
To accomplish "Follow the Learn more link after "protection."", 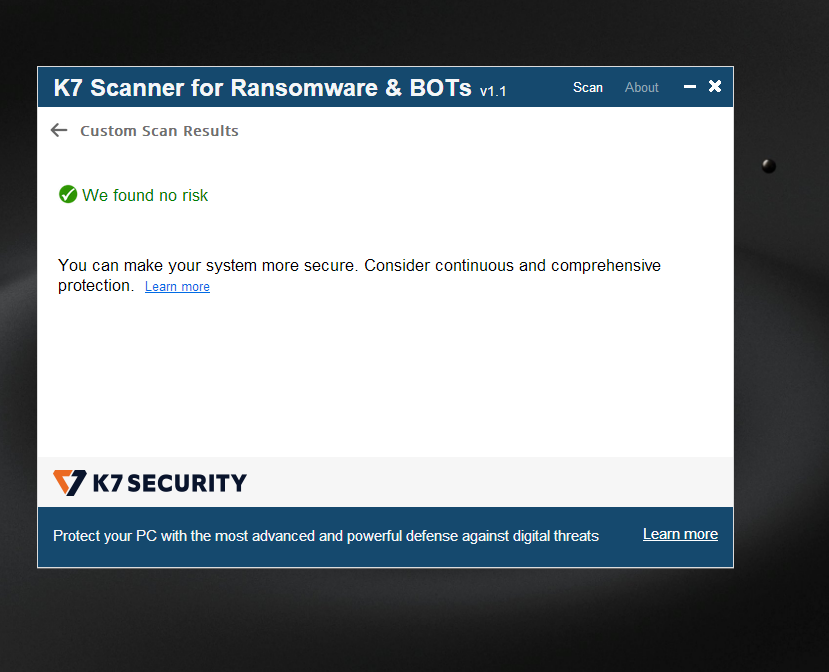I will 177,287.
